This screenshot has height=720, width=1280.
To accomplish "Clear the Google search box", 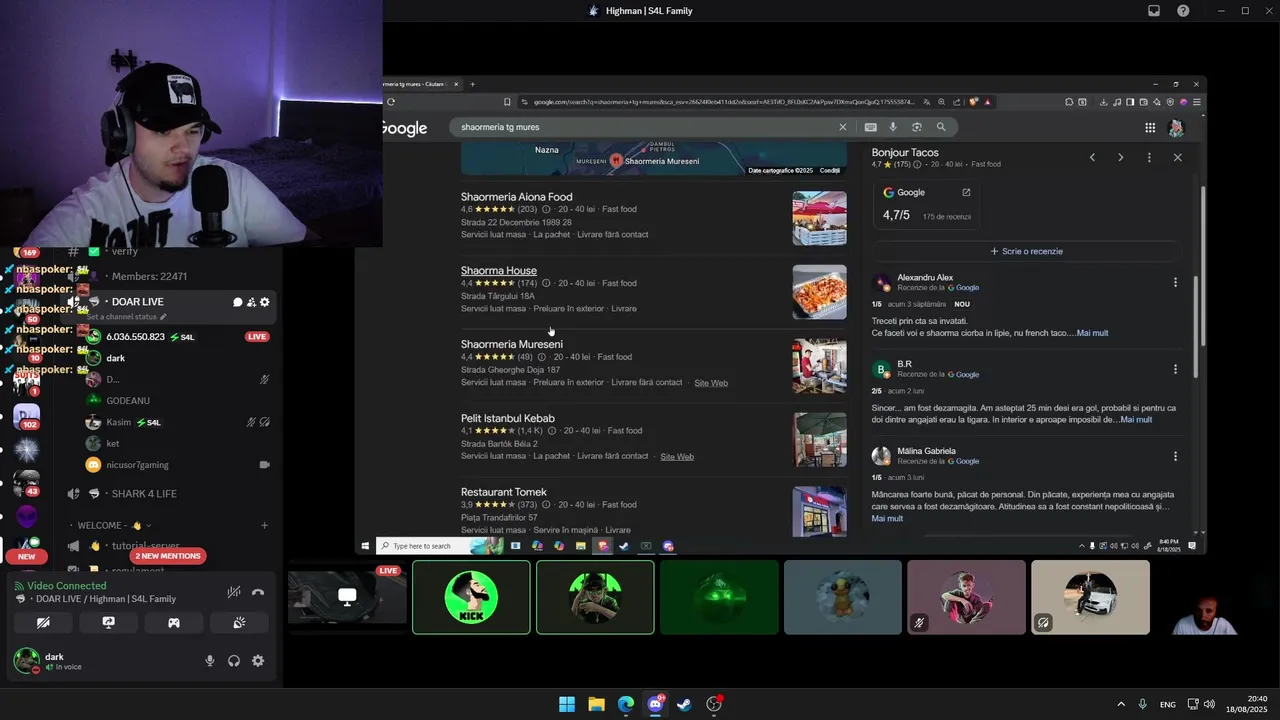I will pos(842,127).
